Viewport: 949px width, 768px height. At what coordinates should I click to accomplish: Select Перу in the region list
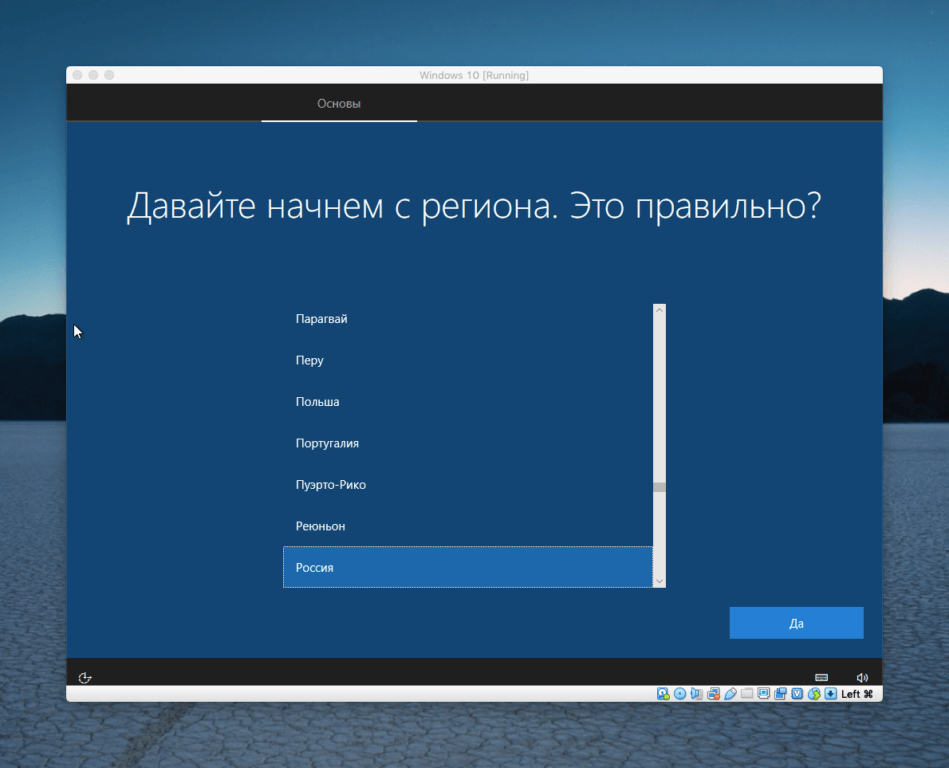(468, 360)
